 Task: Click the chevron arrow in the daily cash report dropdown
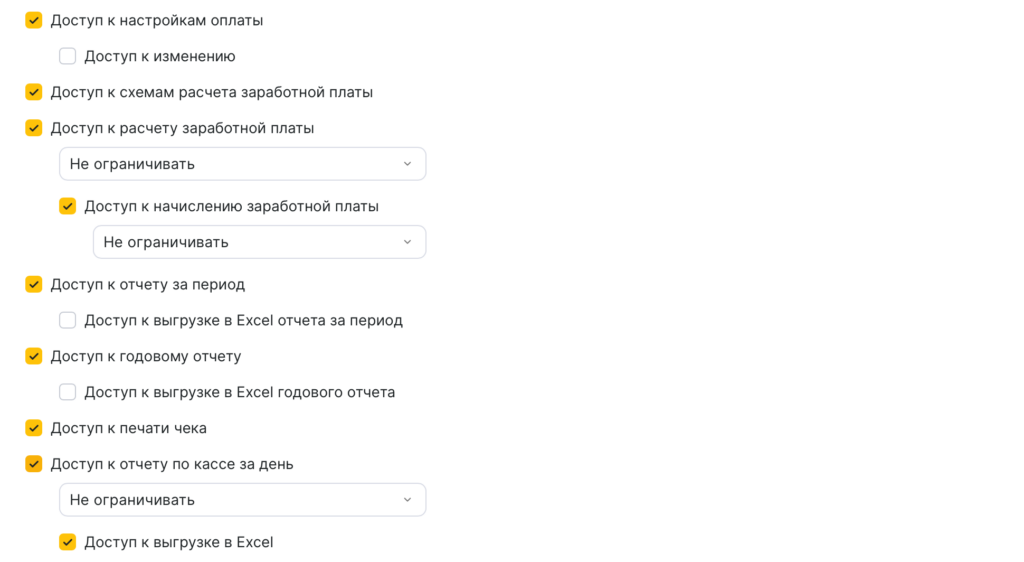[x=407, y=500]
